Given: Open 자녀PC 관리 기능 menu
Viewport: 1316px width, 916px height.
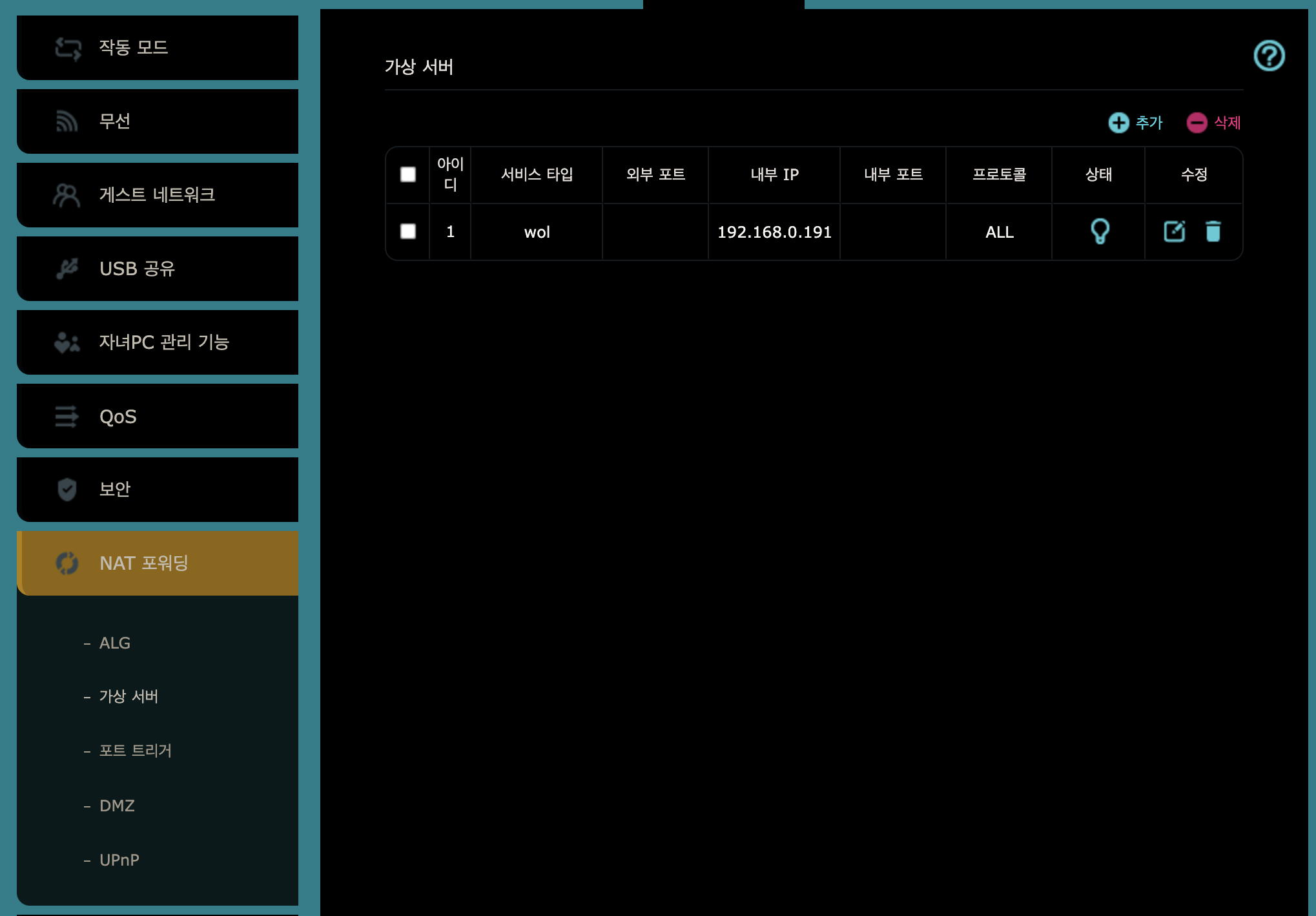Looking at the screenshot, I should [x=158, y=342].
